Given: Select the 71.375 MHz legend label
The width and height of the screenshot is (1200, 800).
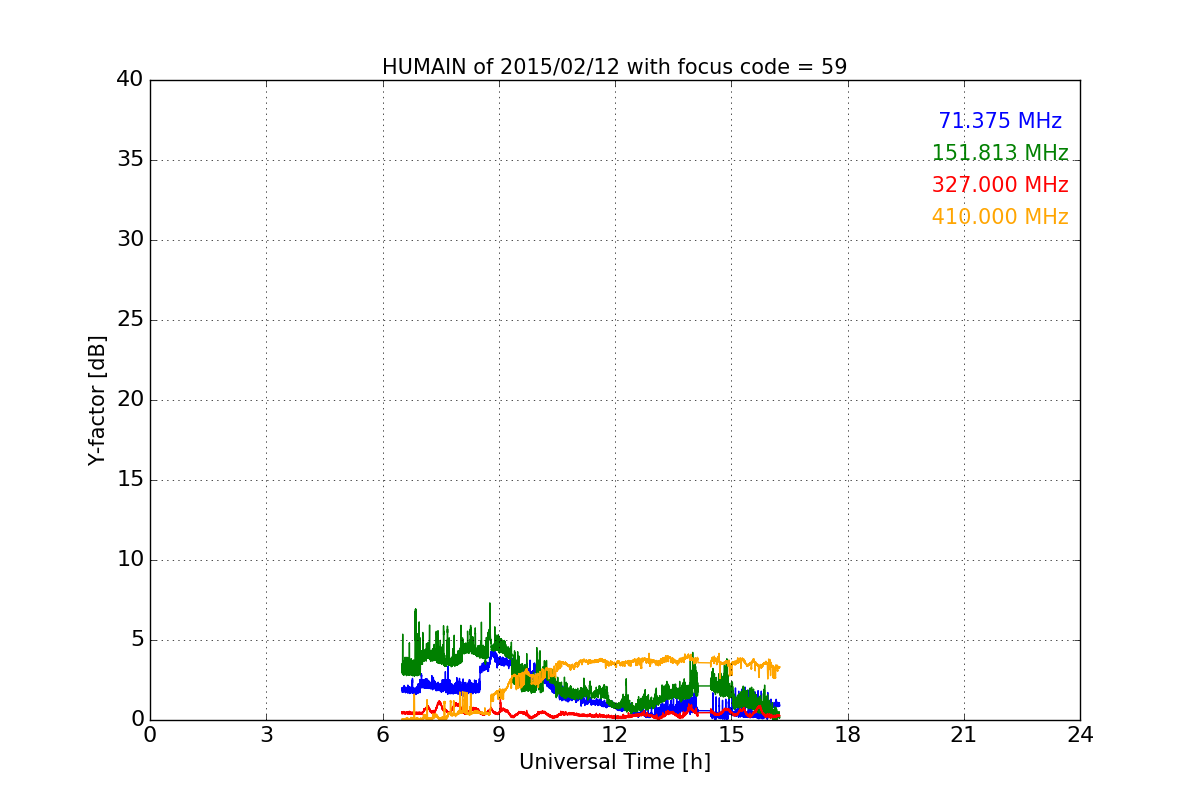Looking at the screenshot, I should click(1000, 121).
